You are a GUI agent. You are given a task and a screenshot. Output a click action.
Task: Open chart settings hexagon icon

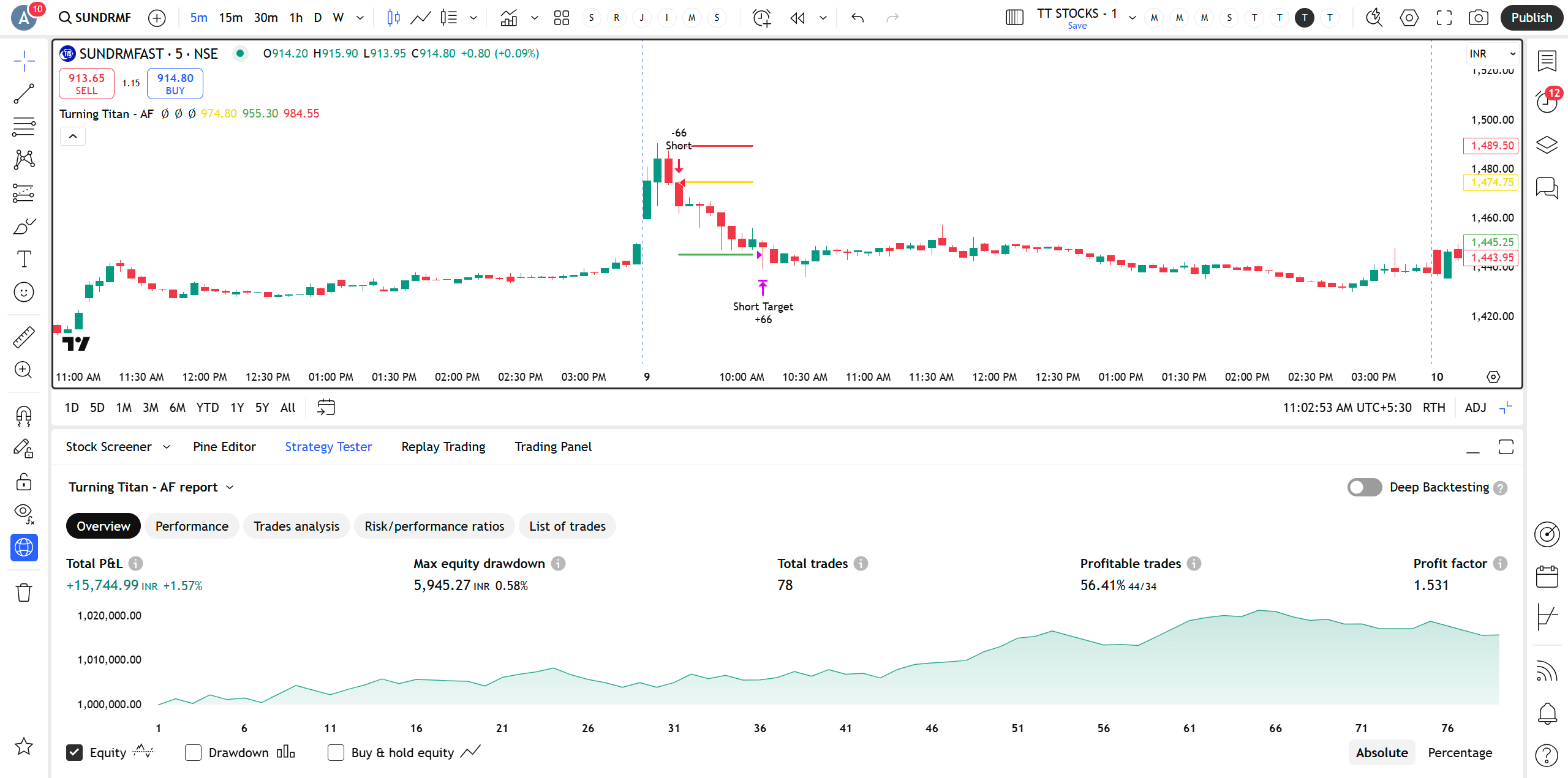(1409, 18)
